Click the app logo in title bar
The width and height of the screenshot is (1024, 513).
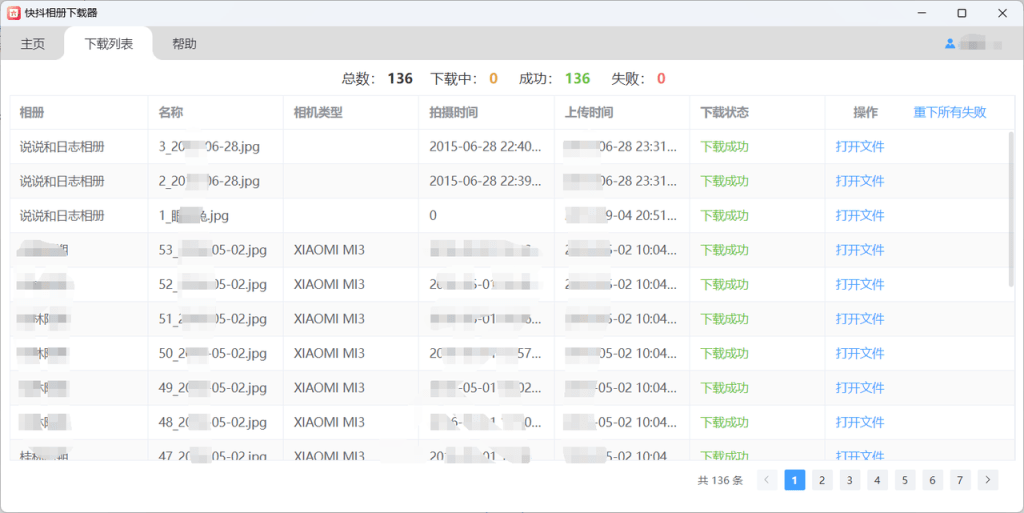[13, 13]
